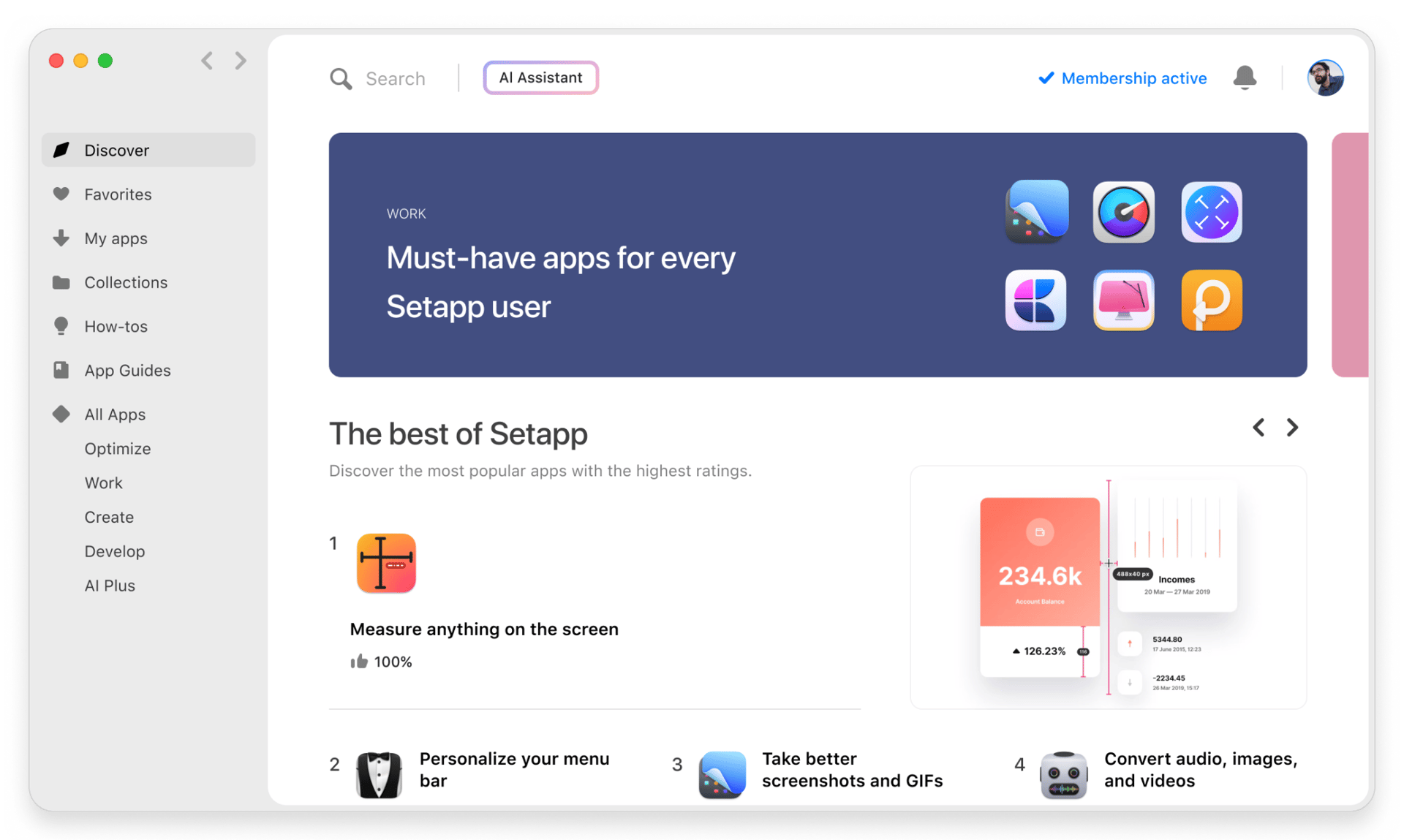
Task: Show the next Best of Setapp page
Action: (1291, 427)
